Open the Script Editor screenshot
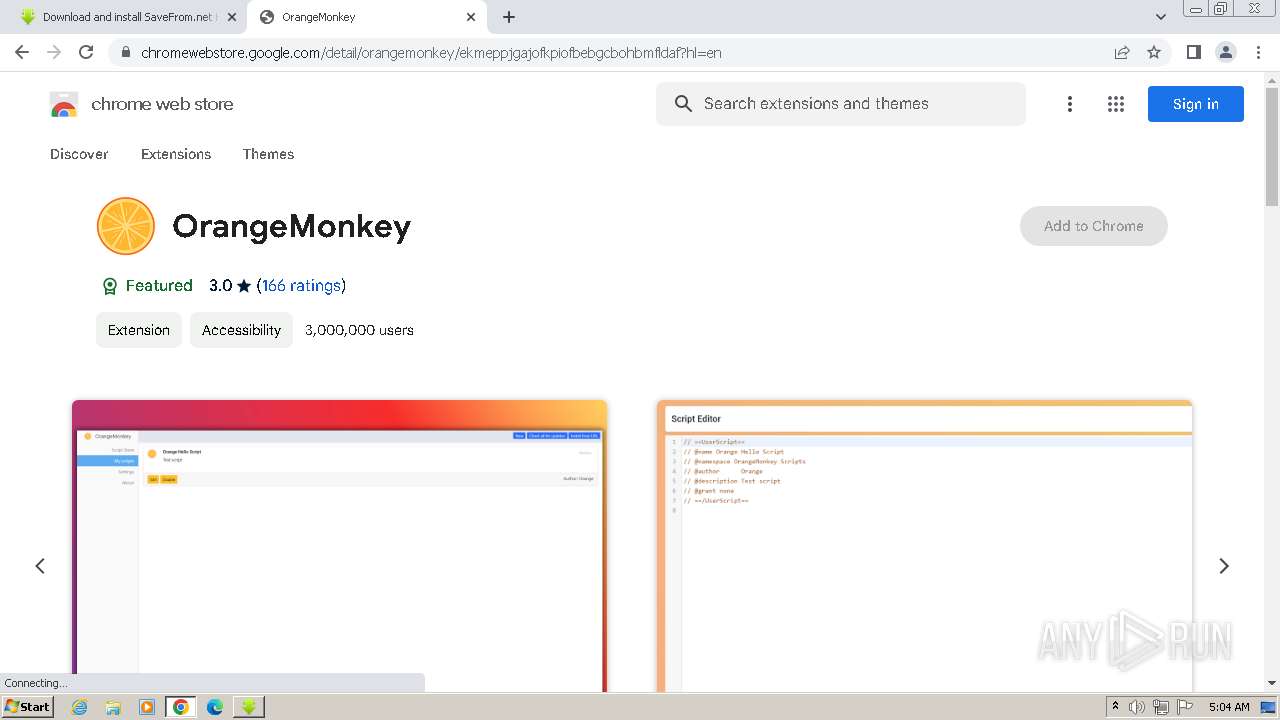The height and width of the screenshot is (720, 1280). (924, 546)
